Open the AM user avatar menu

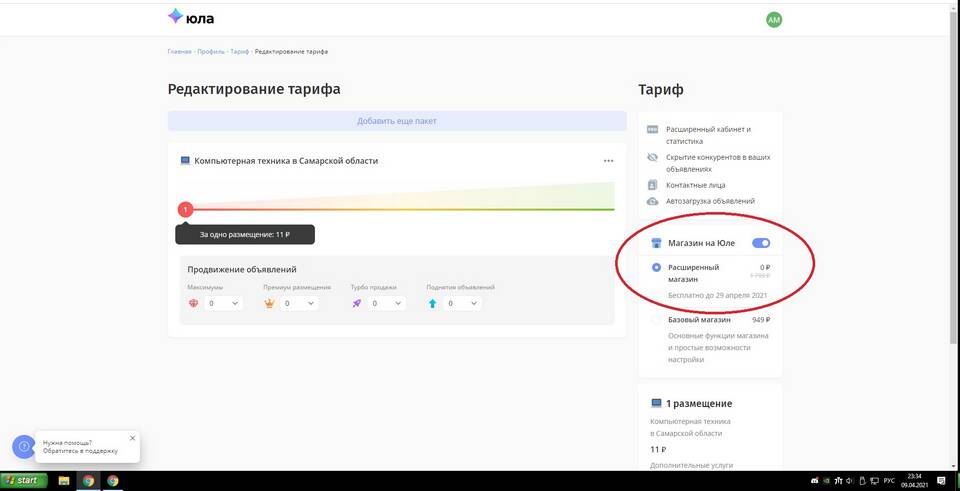tap(773, 20)
